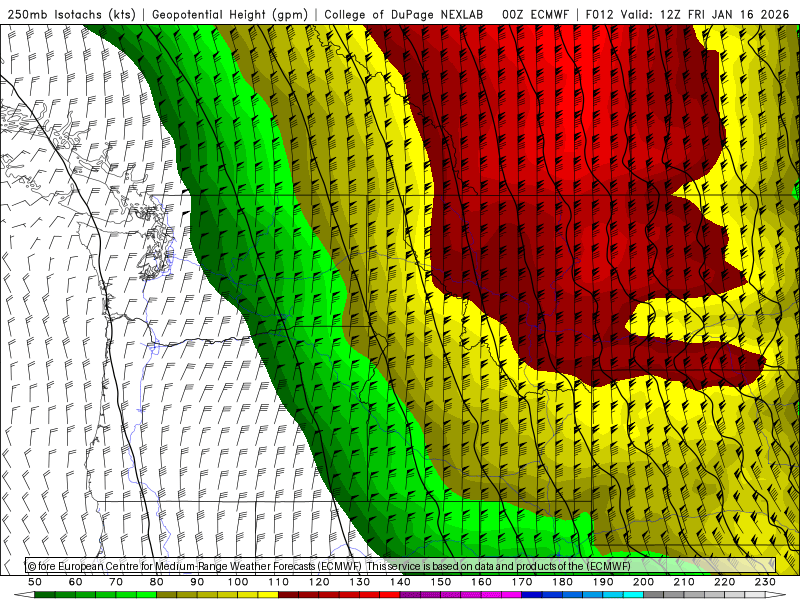Click the '170' legend value
This screenshot has width=800, height=600.
coord(522,582)
